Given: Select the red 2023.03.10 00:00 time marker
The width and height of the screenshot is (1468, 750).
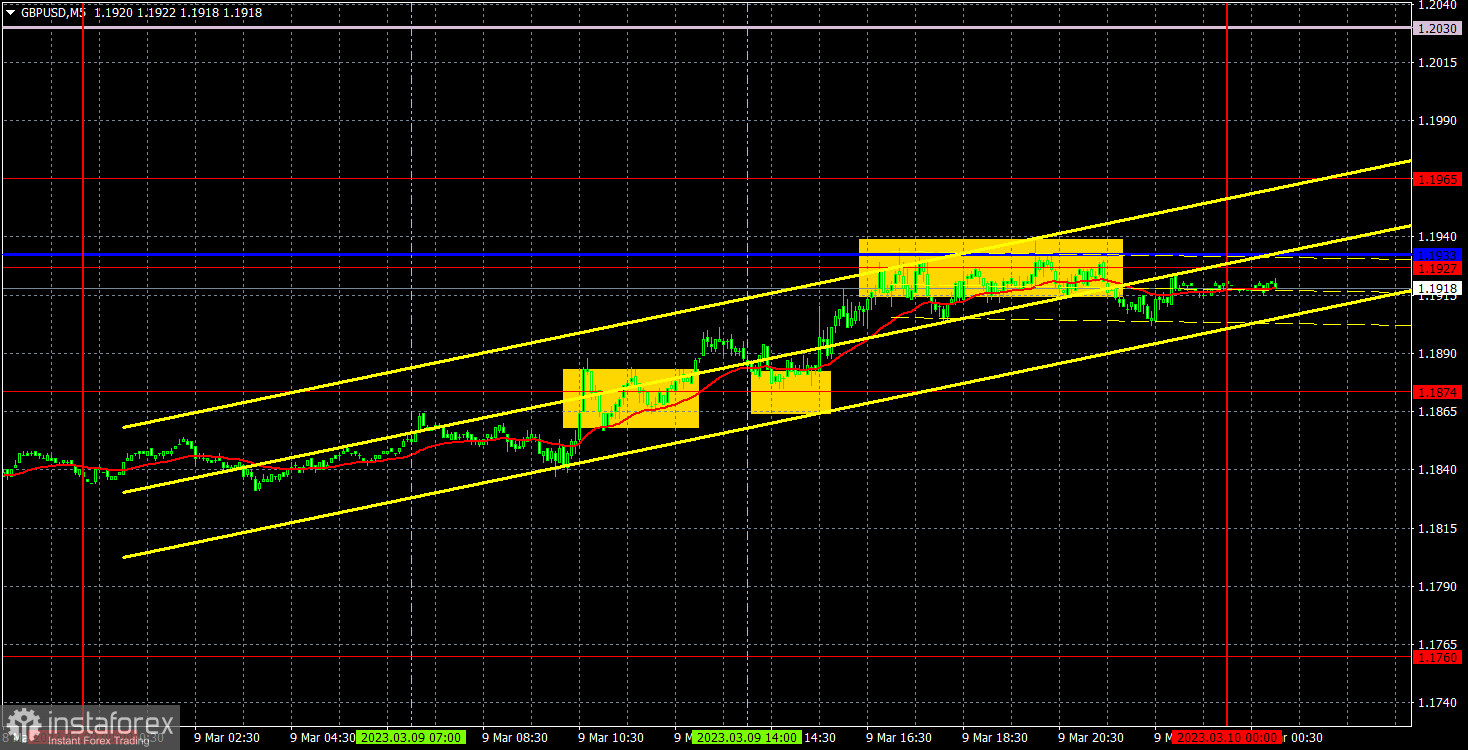Looking at the screenshot, I should click(1227, 737).
